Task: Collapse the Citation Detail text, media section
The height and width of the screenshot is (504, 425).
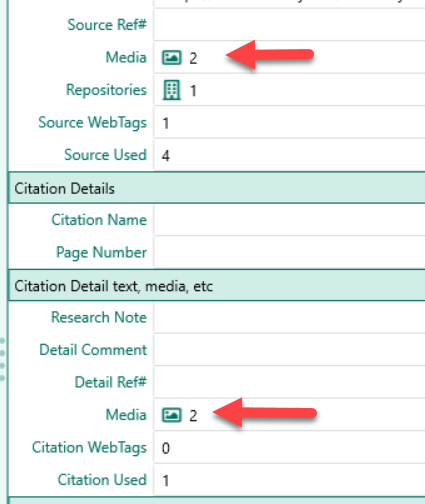Action: click(217, 286)
